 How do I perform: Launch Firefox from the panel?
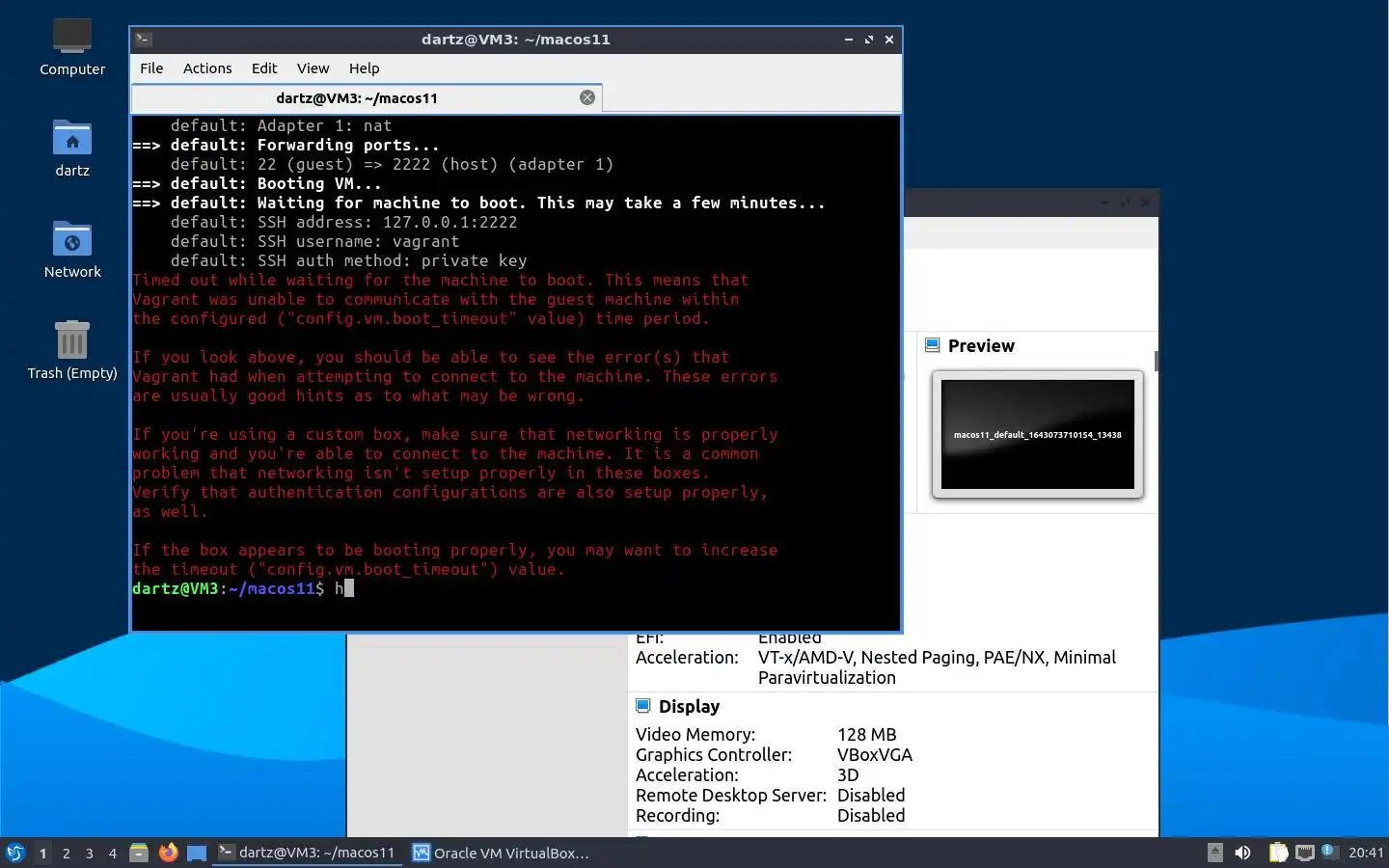[x=168, y=853]
